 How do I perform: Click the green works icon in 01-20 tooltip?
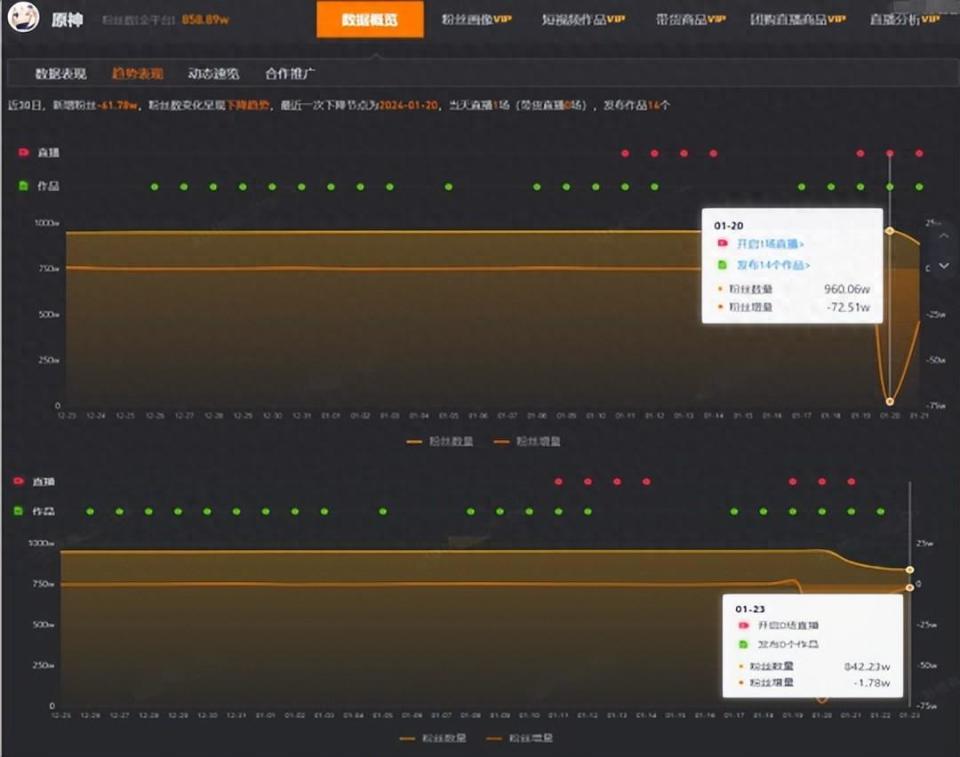(722, 265)
